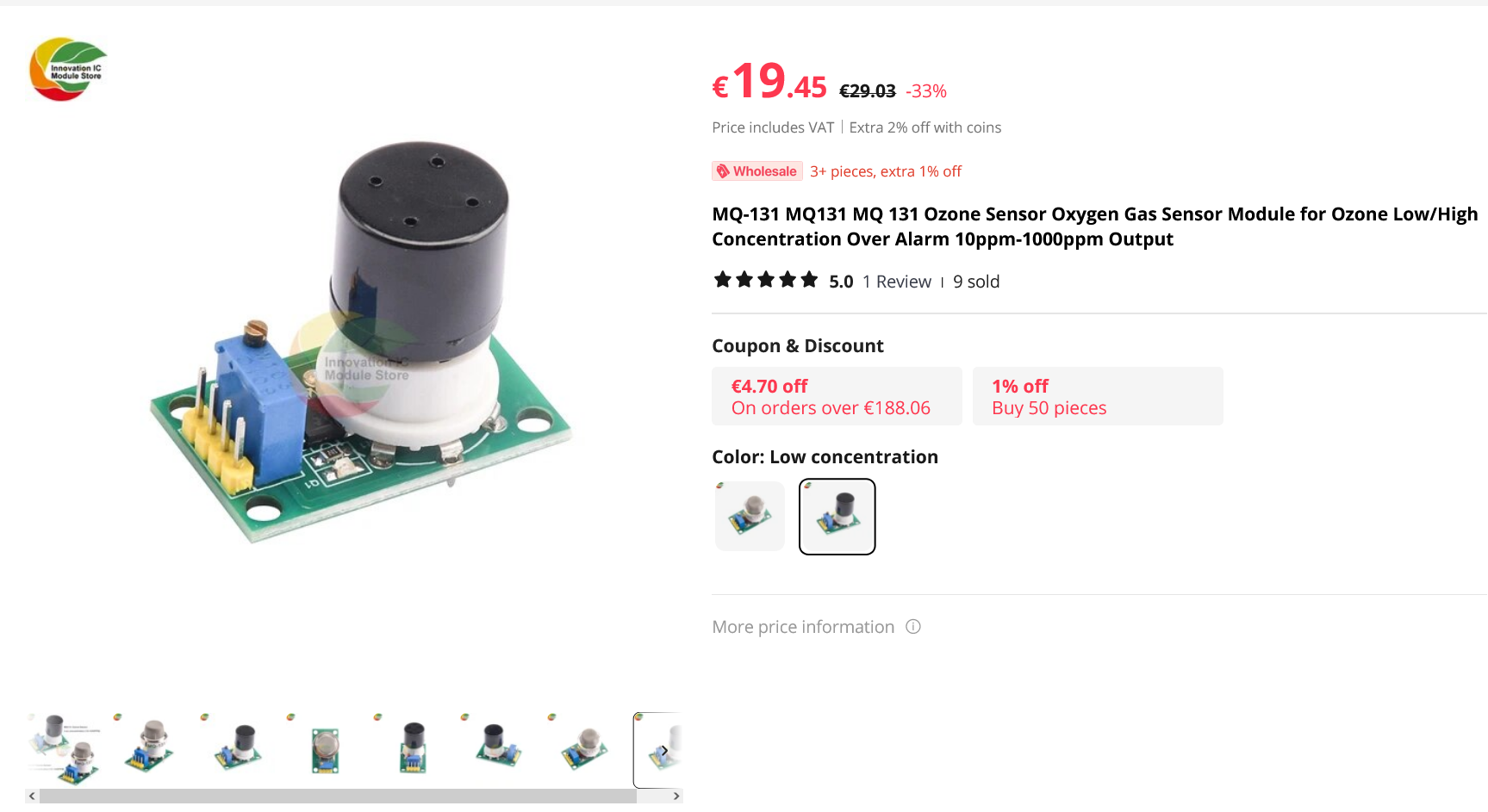This screenshot has width=1488, height=812.
Task: Click the €4.70 off coupon
Action: pos(837,396)
